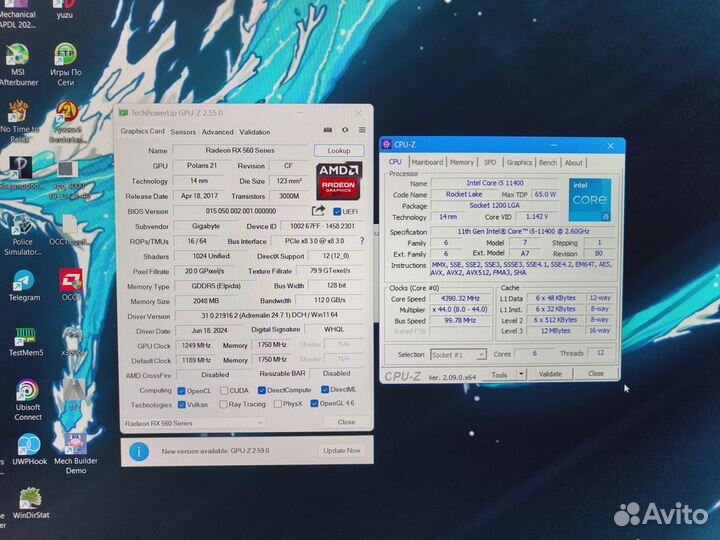Click the AMD Radeon Graphics logo in GPU-Z
This screenshot has width=720, height=540.
click(x=339, y=180)
